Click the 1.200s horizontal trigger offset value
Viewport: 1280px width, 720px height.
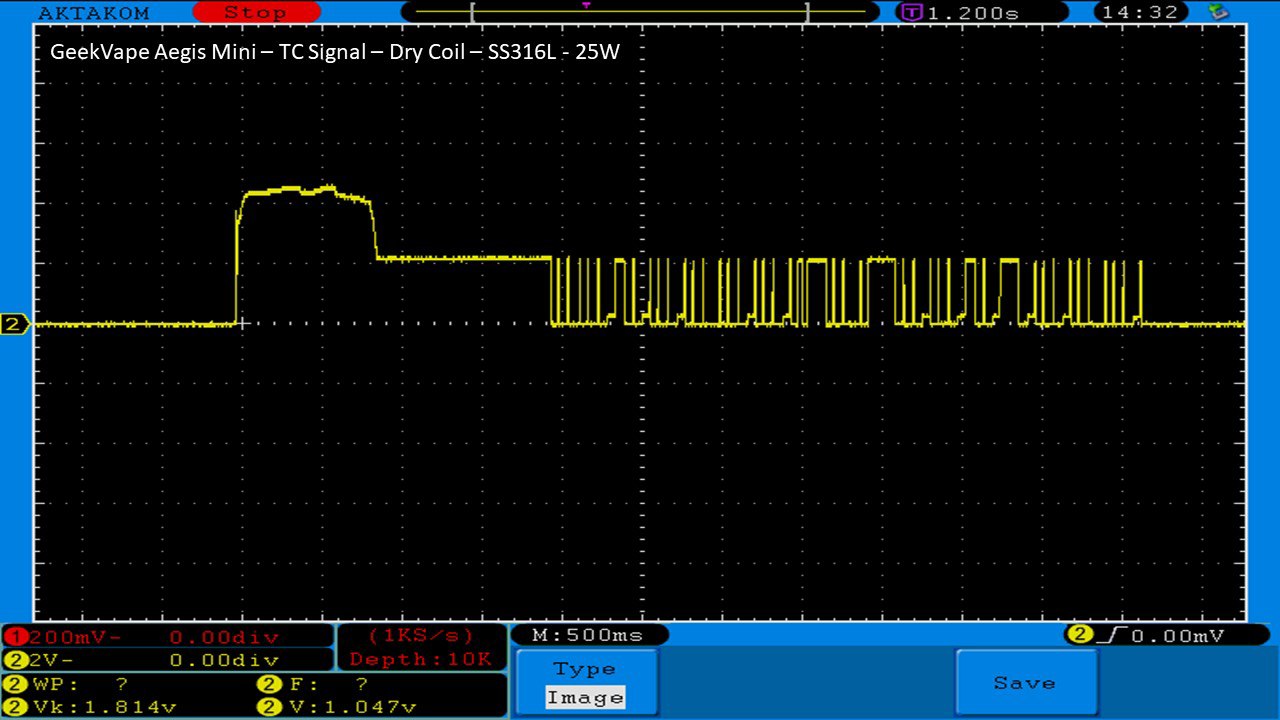pos(972,13)
